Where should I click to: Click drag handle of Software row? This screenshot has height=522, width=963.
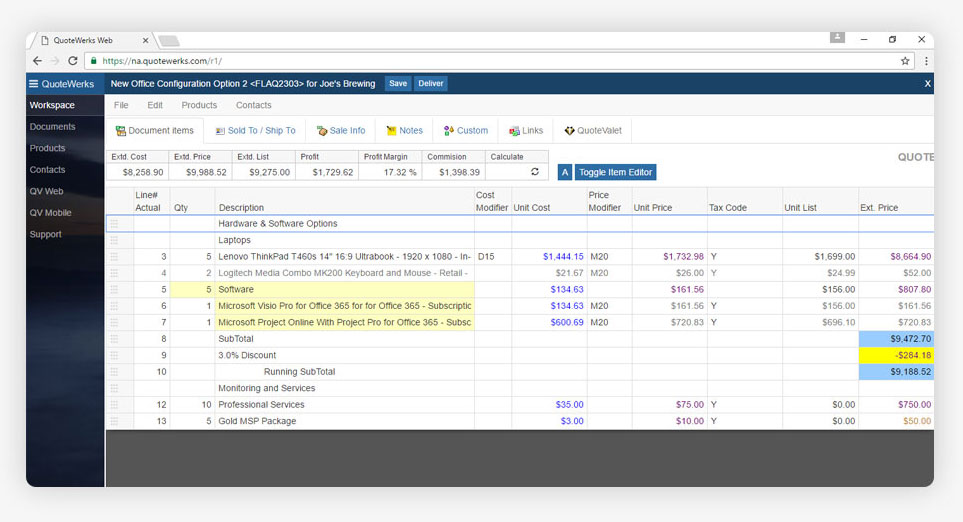(114, 289)
